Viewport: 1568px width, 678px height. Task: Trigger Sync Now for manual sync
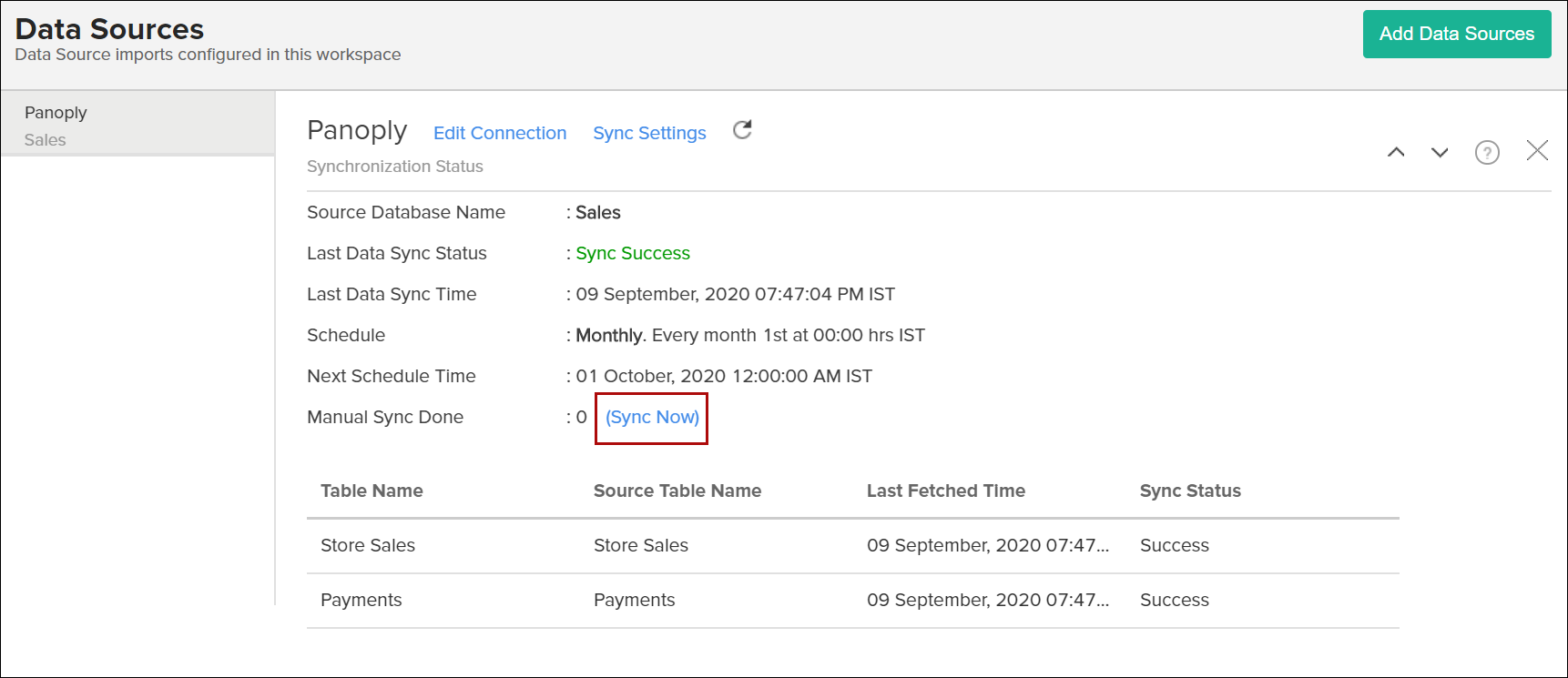point(652,418)
